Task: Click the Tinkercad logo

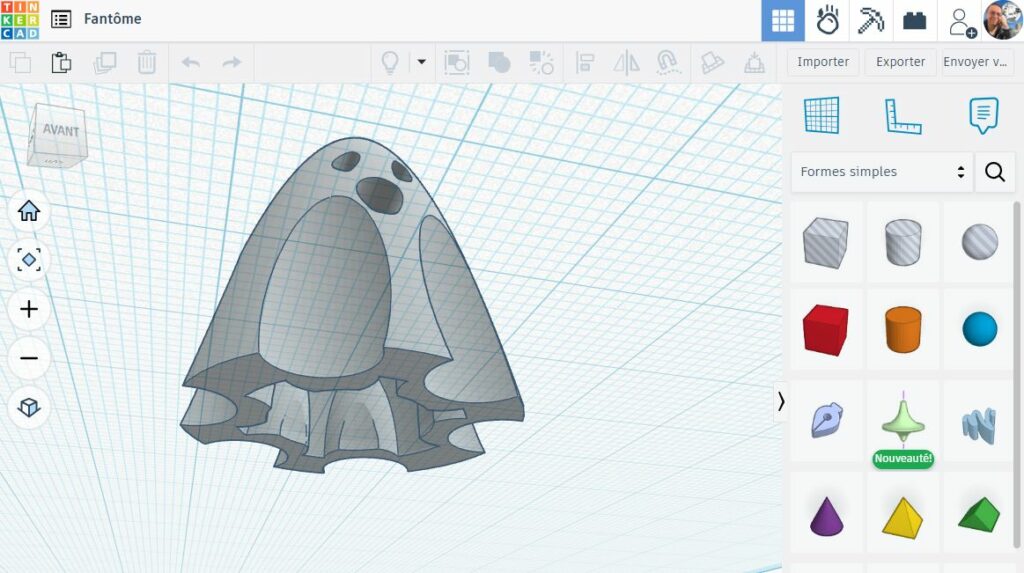Action: tap(20, 20)
